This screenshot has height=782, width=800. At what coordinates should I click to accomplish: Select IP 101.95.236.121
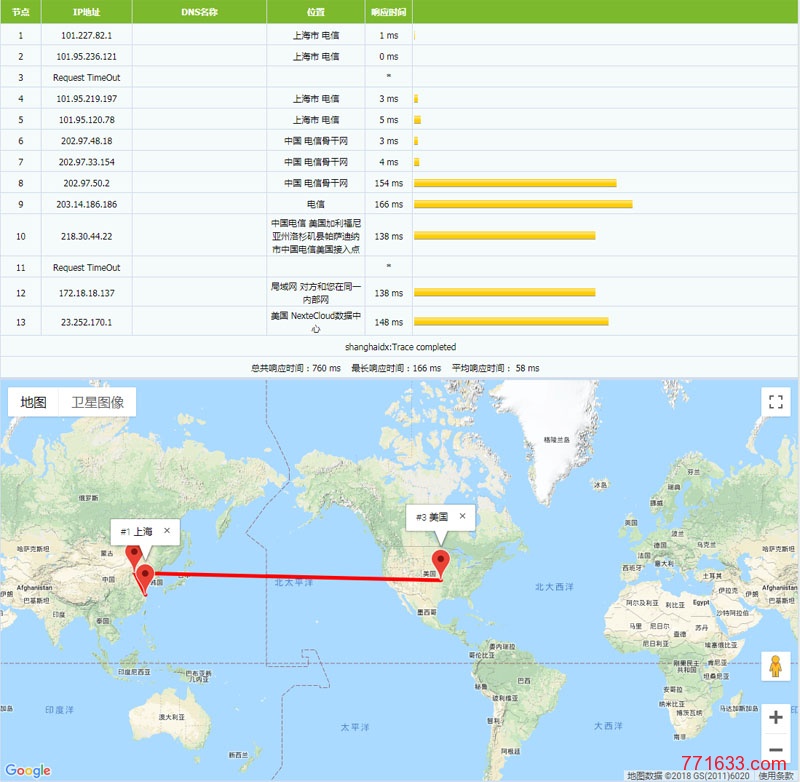(86, 57)
